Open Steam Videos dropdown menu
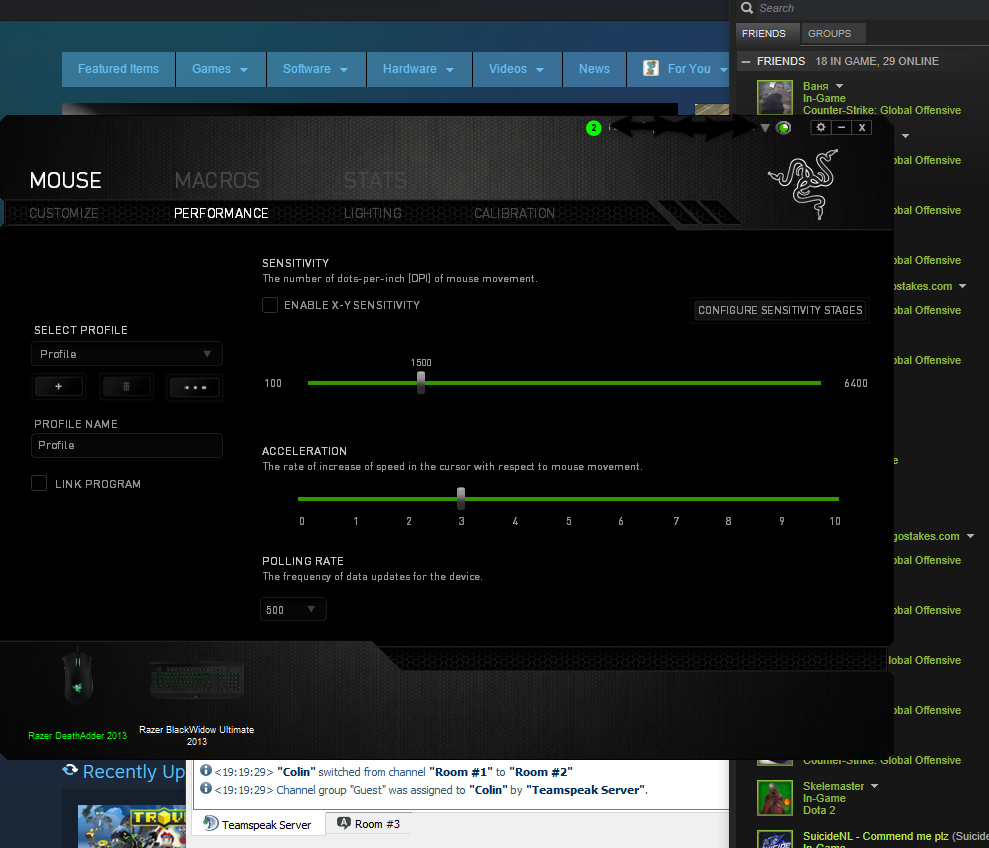989x848 pixels. coord(517,69)
